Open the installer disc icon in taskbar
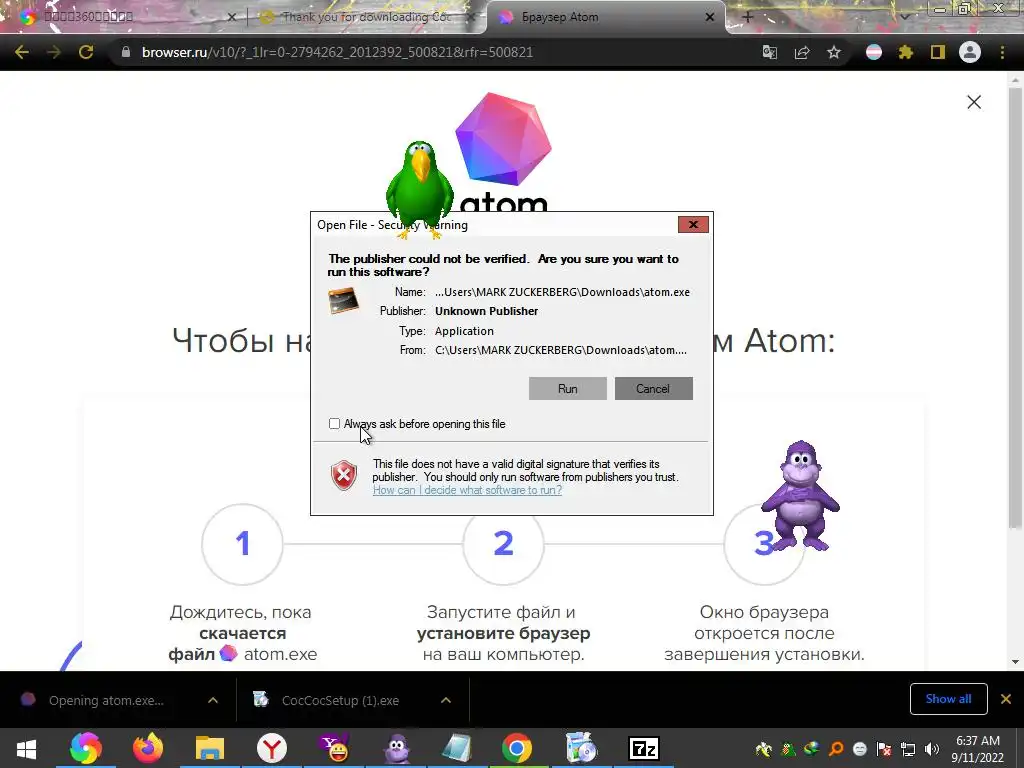This screenshot has height=768, width=1024. (x=581, y=748)
